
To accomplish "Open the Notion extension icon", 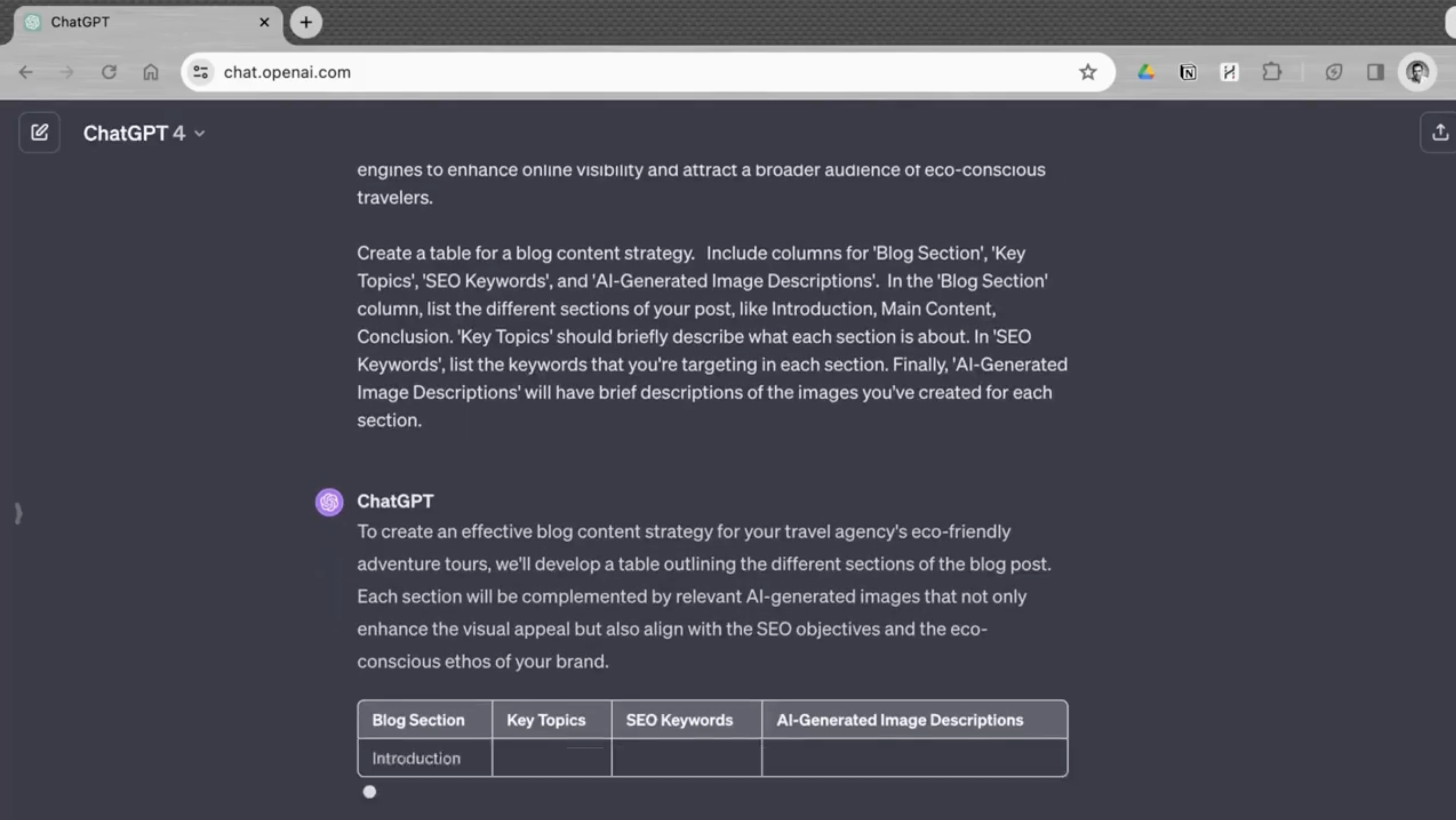I will click(1188, 72).
